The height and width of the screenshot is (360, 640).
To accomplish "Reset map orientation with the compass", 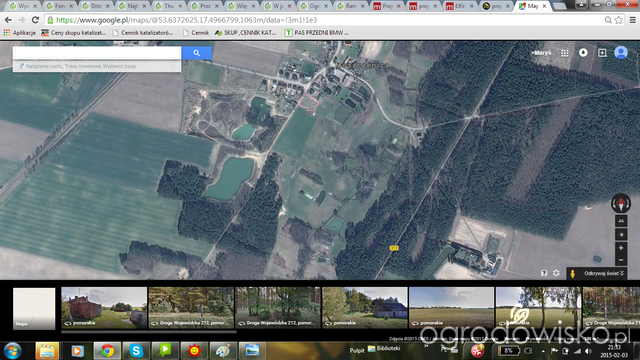I will pos(621,203).
